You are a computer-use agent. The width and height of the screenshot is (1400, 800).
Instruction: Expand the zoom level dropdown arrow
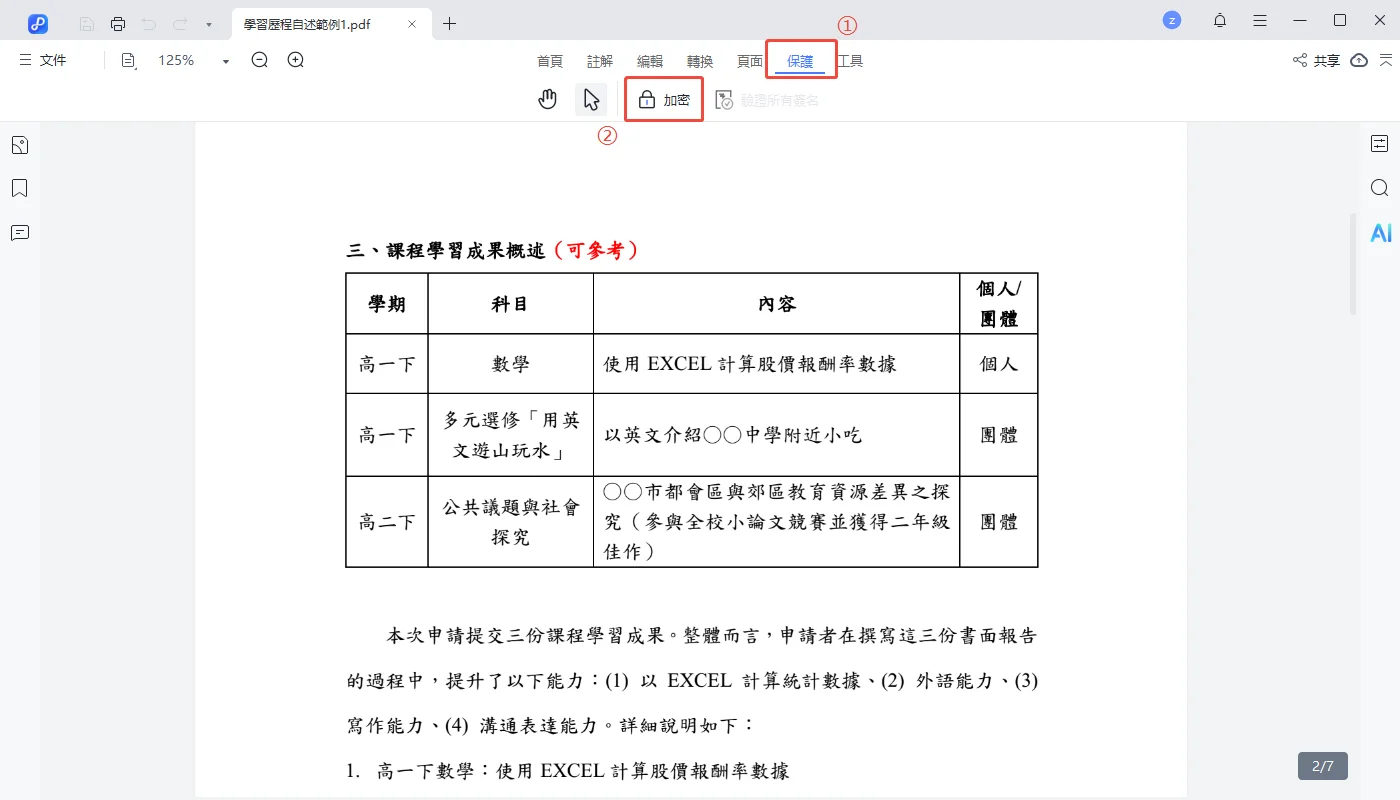tap(226, 61)
